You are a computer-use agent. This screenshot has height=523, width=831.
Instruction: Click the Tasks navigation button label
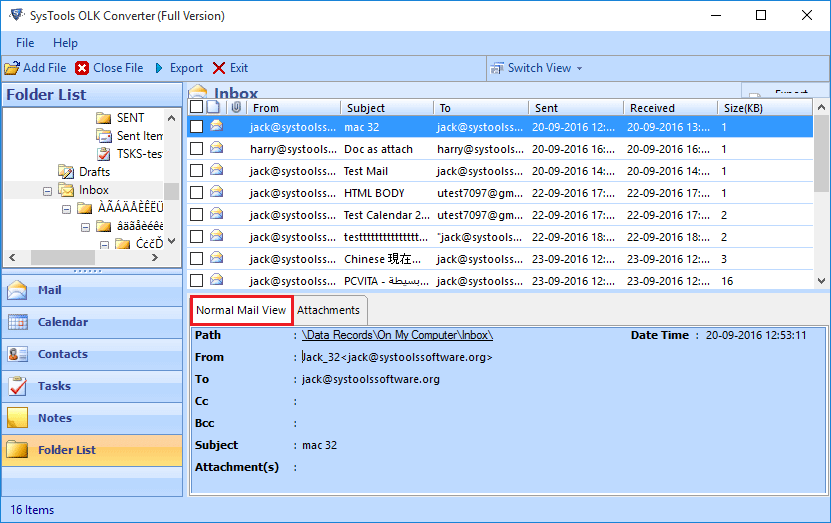pyautogui.click(x=54, y=386)
